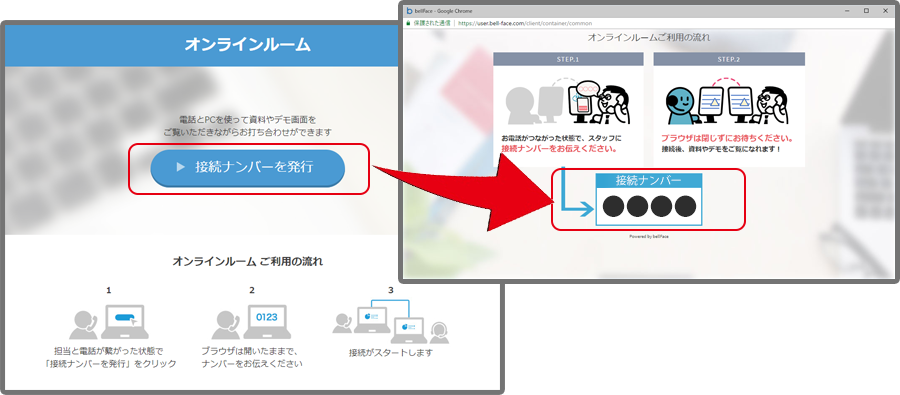Click the Powered by bellFace text
The image size is (900, 395).
tap(649, 237)
